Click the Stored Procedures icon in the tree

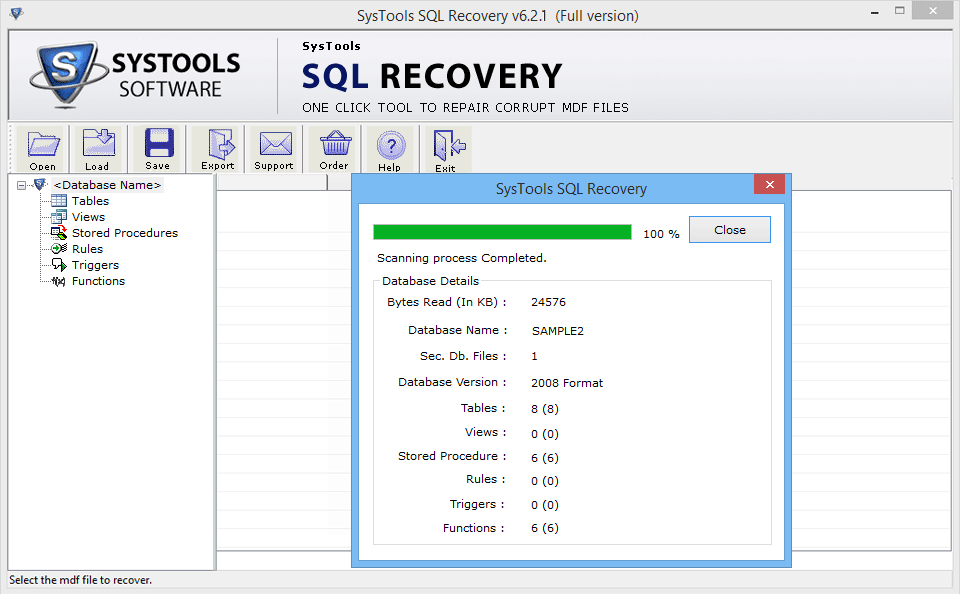click(x=58, y=232)
